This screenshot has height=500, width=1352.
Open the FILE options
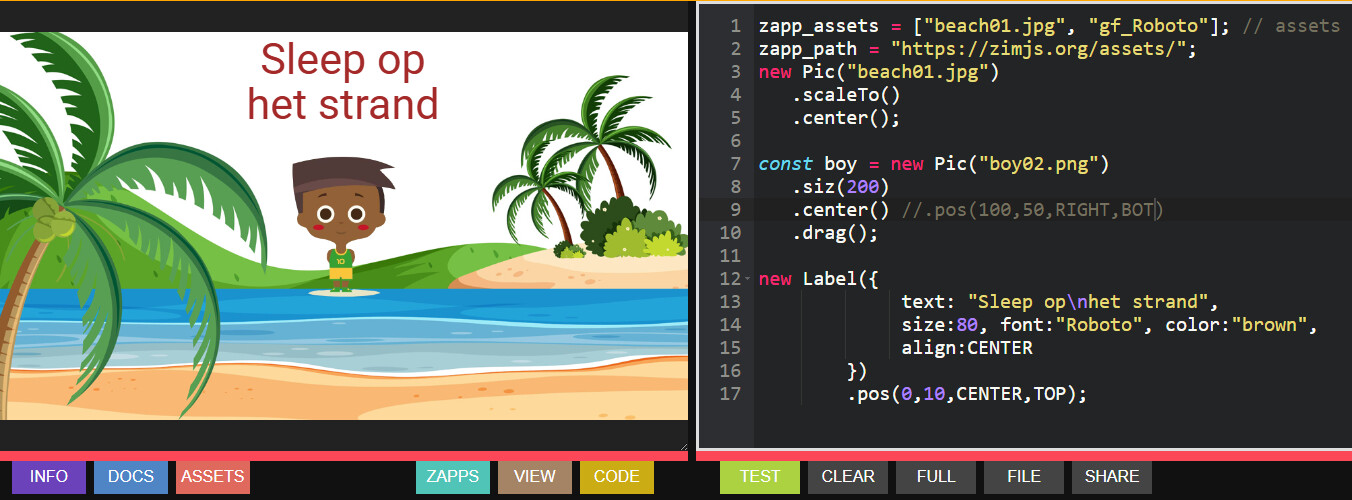tap(1024, 476)
